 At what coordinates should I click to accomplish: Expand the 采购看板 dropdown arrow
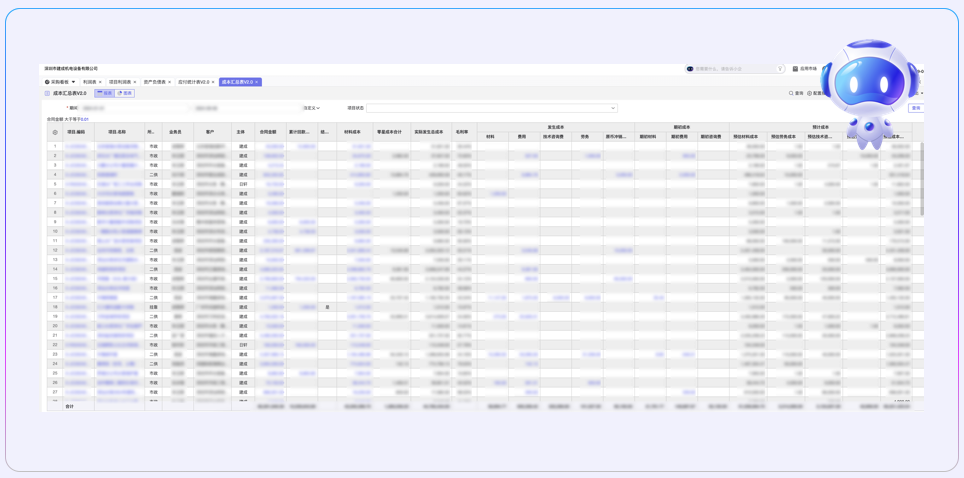click(73, 82)
